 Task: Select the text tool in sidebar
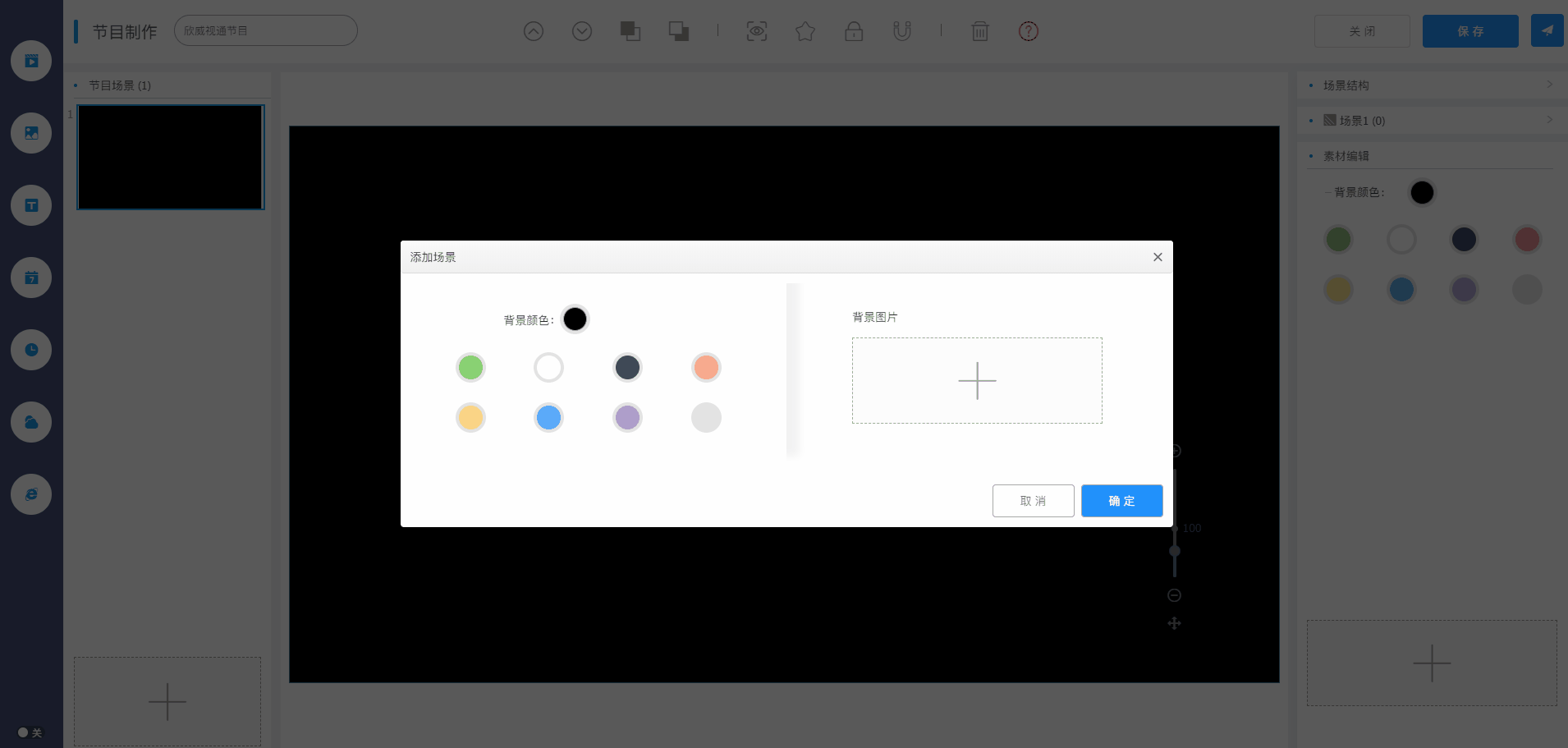31,205
